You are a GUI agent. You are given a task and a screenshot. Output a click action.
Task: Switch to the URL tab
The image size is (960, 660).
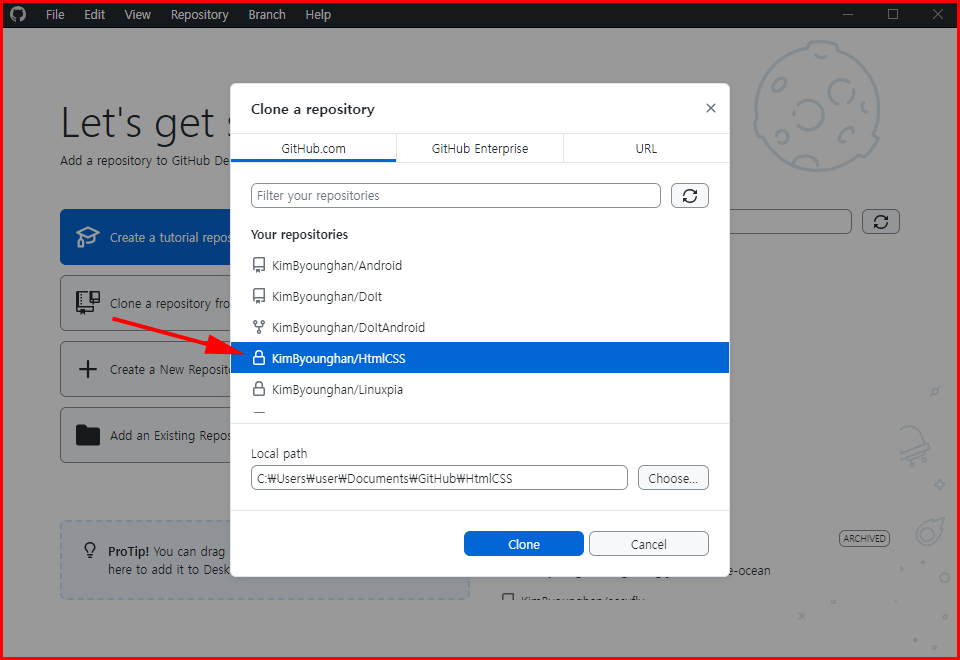[x=646, y=148]
